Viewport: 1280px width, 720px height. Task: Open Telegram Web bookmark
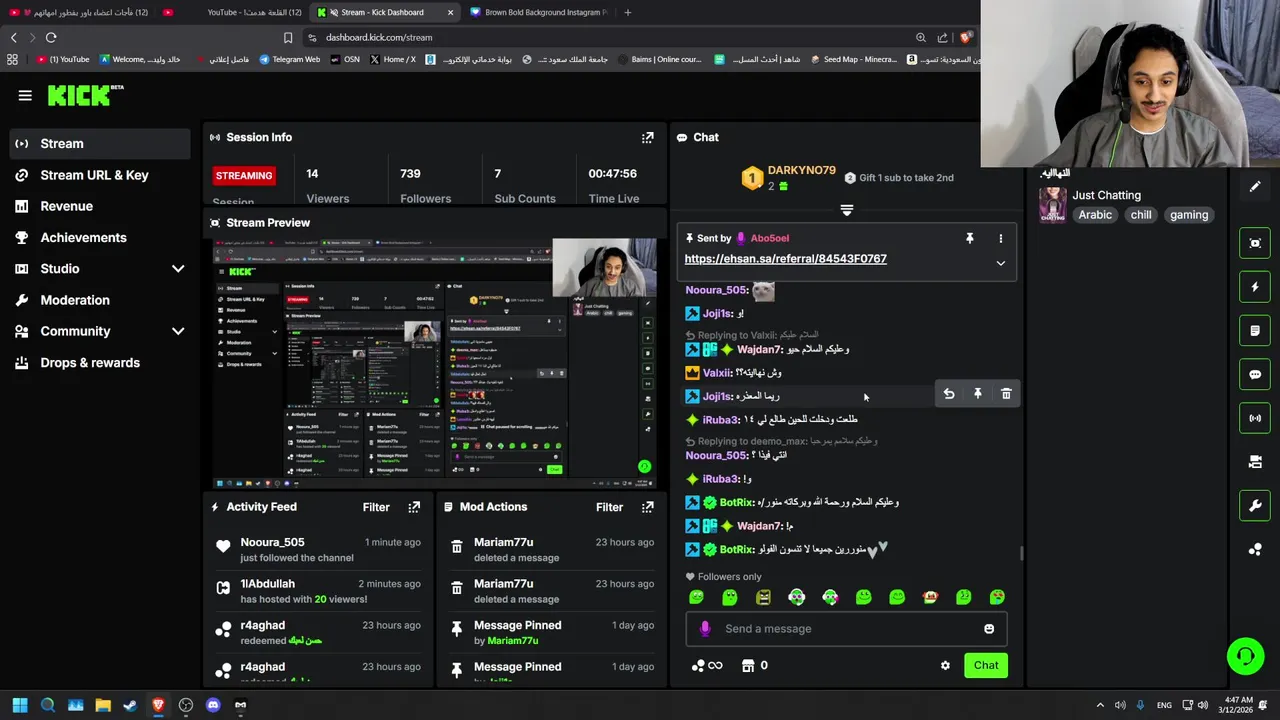290,59
